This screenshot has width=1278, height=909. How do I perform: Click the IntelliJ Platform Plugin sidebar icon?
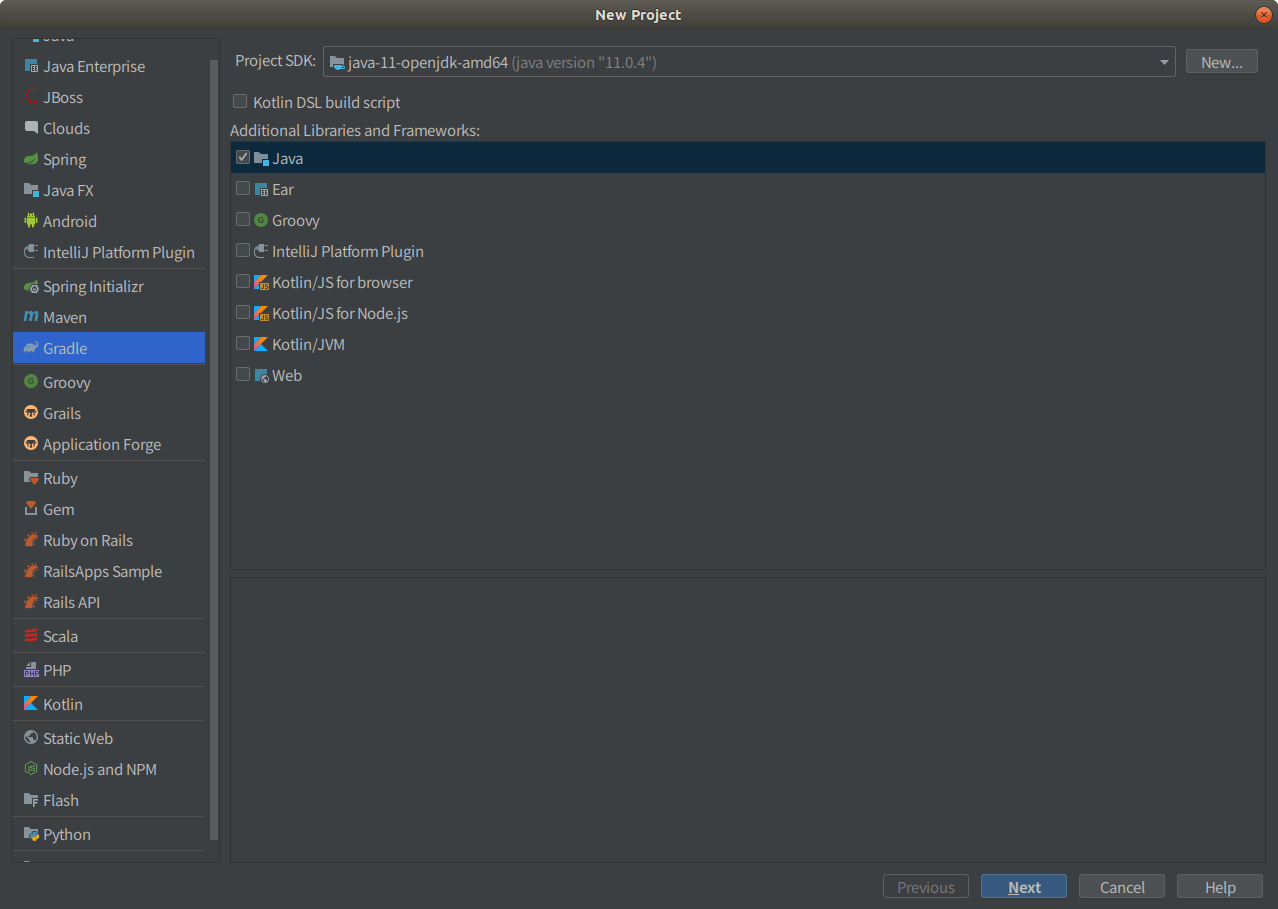(x=31, y=253)
